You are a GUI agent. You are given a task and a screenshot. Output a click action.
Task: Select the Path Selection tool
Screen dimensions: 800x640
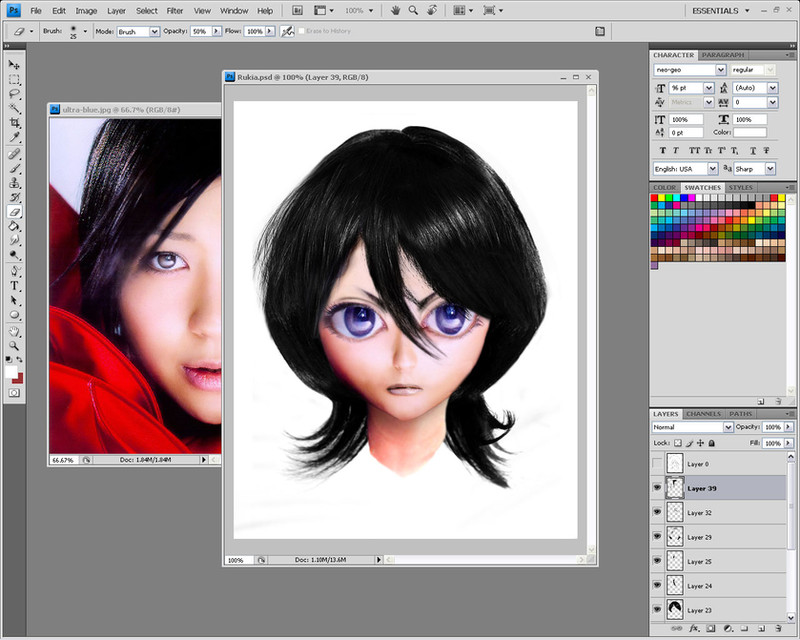(x=14, y=301)
